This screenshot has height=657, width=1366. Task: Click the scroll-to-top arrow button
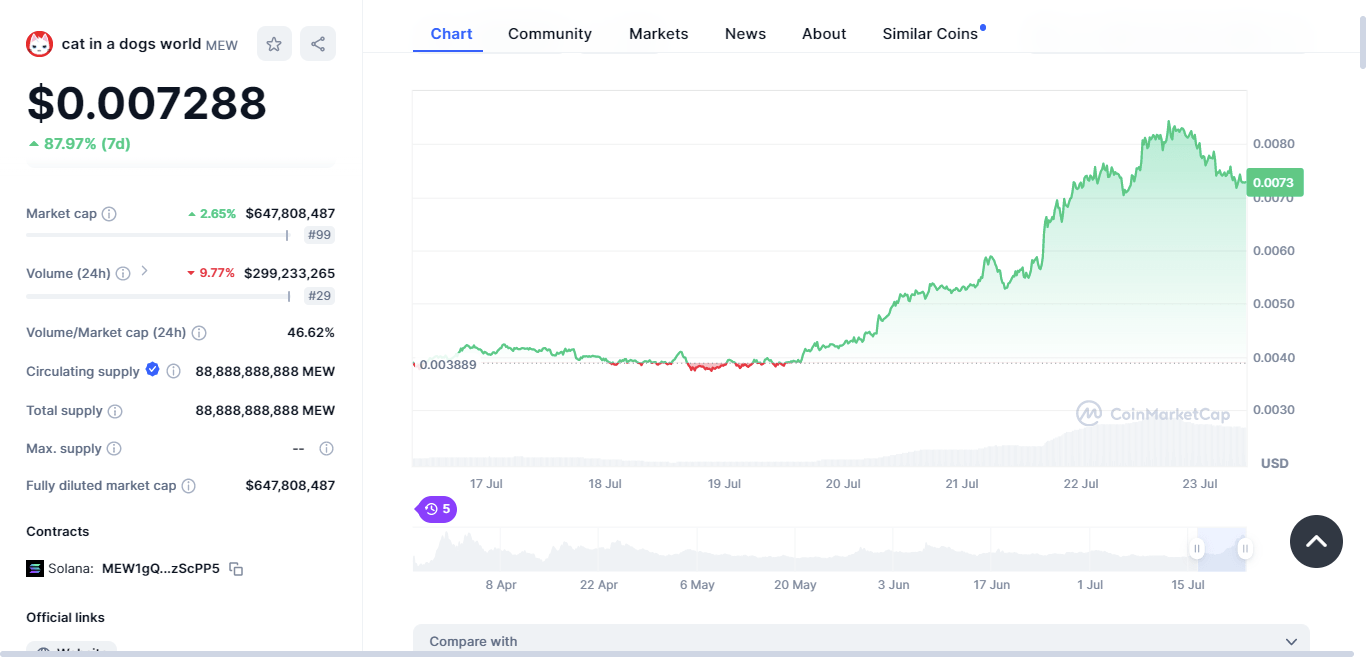[x=1317, y=541]
